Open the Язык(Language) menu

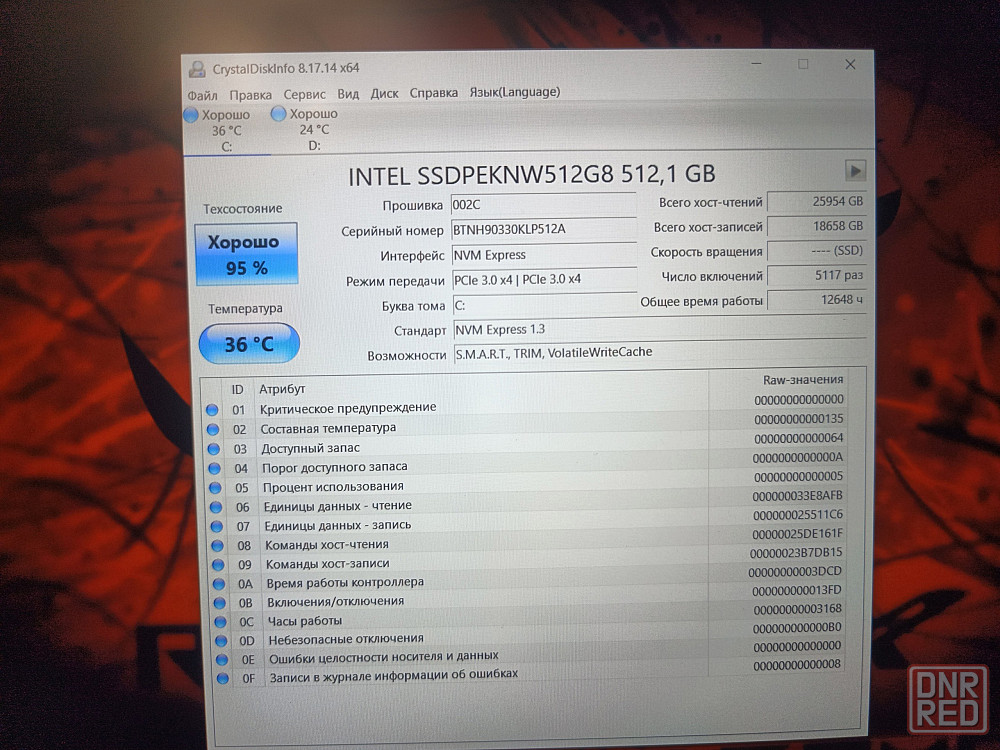tap(515, 92)
